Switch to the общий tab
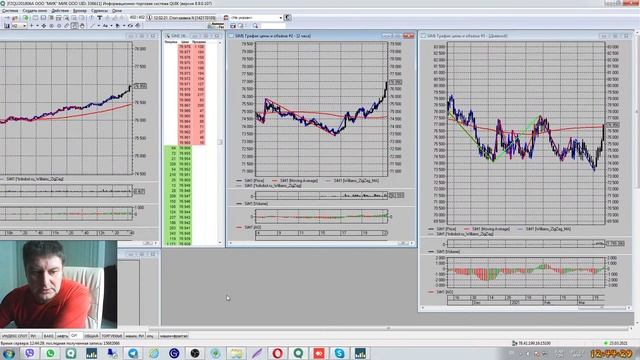The height and width of the screenshot is (360, 640). click(x=91, y=336)
